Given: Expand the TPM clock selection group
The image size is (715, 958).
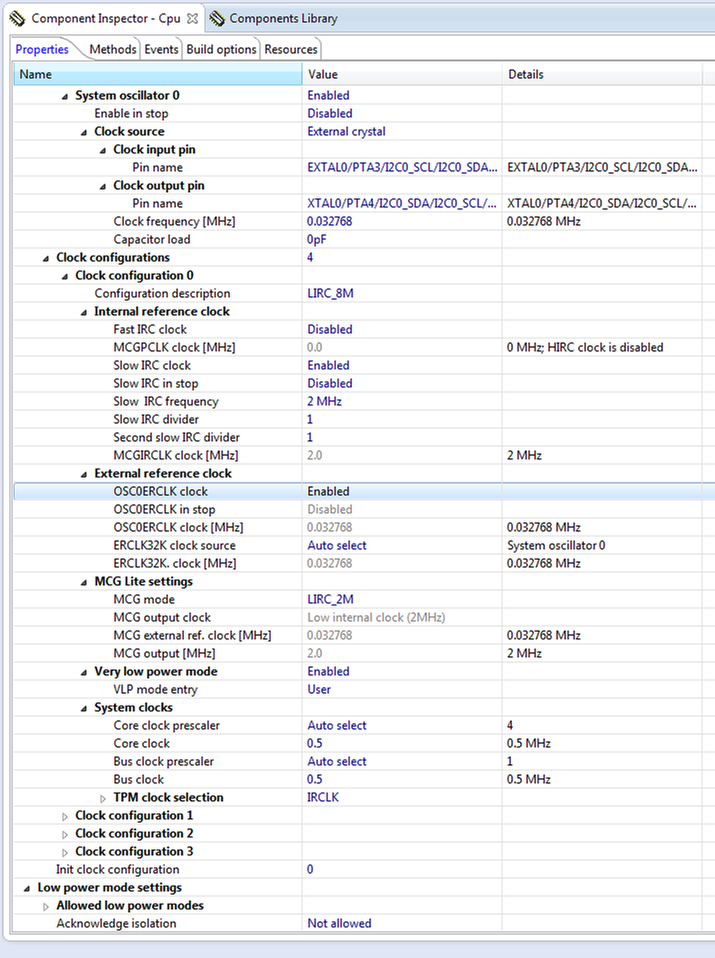Looking at the screenshot, I should click(103, 798).
